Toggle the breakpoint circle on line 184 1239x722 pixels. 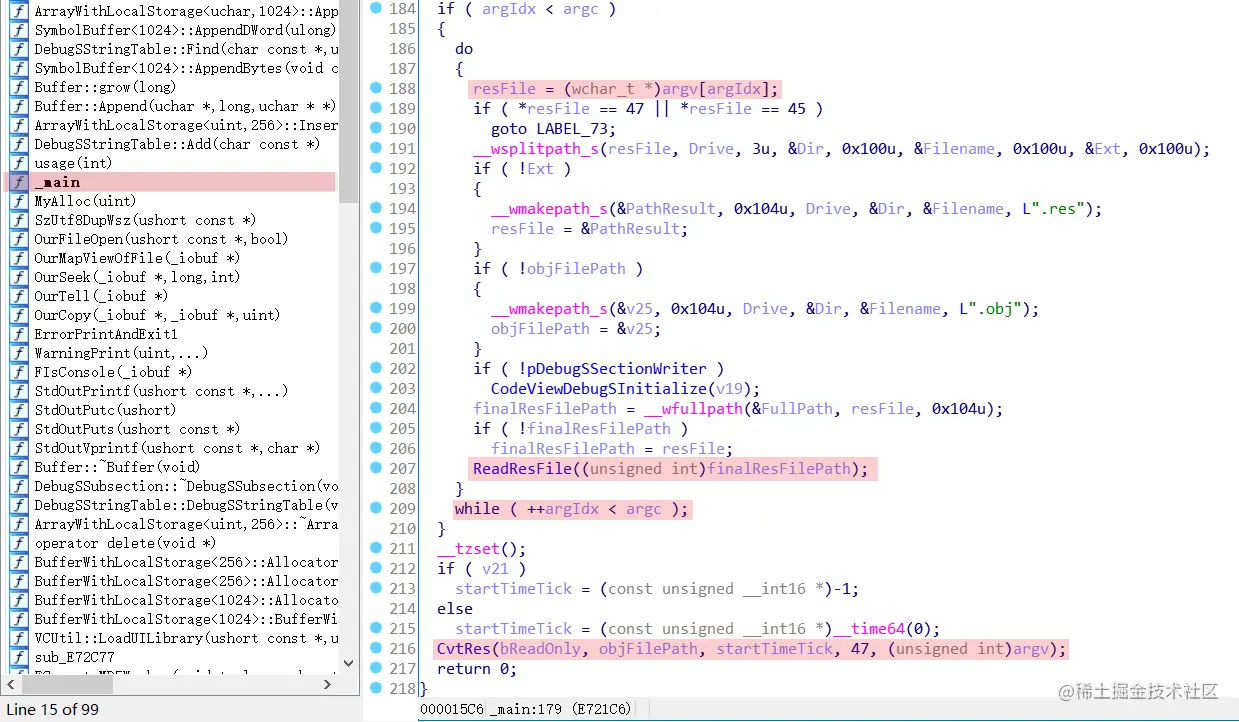376,9
